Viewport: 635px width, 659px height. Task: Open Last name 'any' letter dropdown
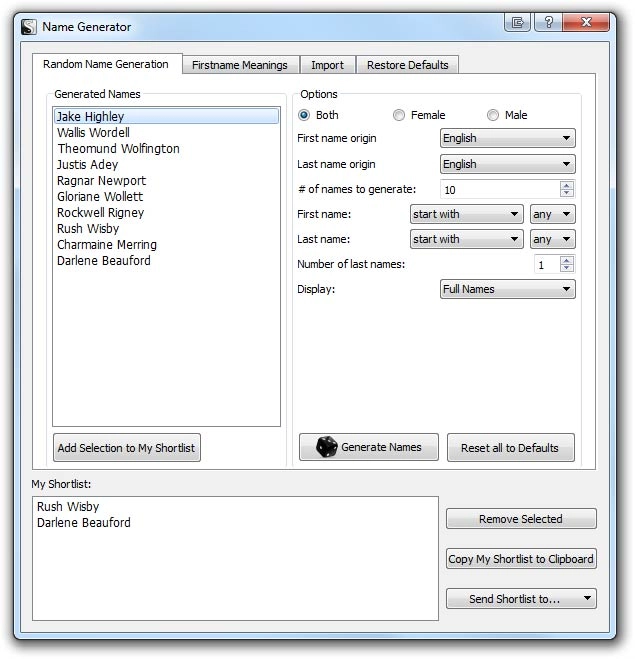553,239
